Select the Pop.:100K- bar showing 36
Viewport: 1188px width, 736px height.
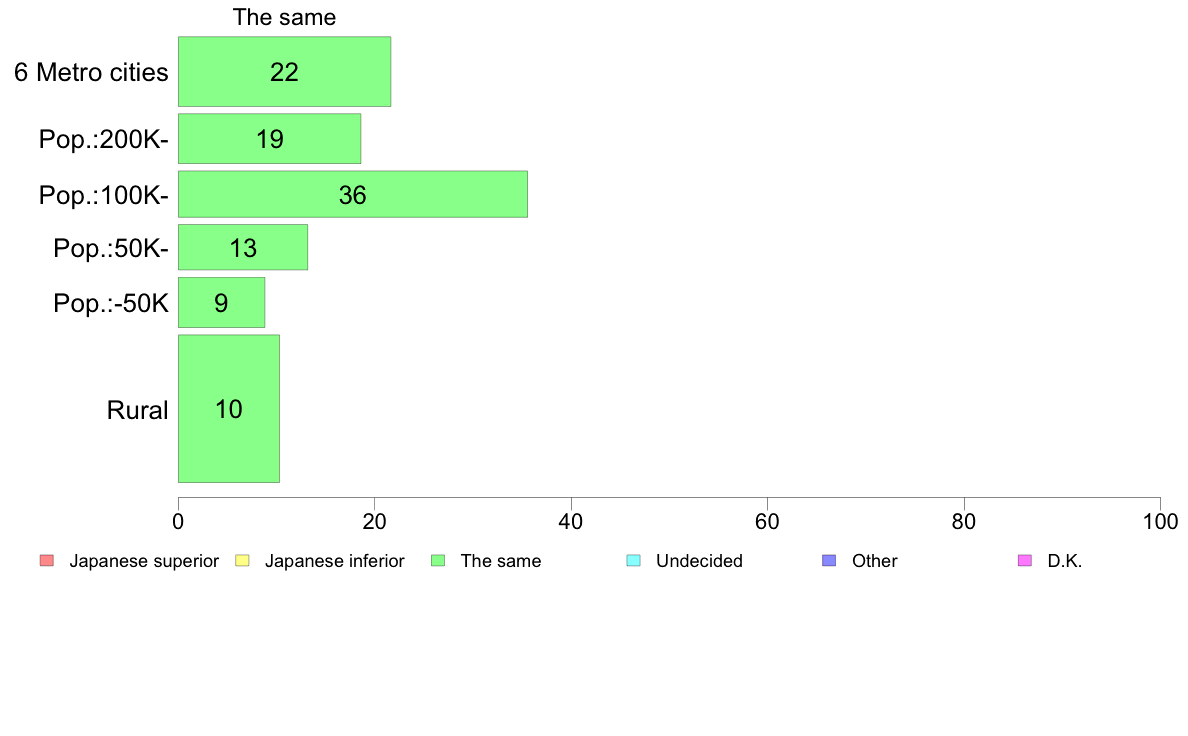[352, 194]
